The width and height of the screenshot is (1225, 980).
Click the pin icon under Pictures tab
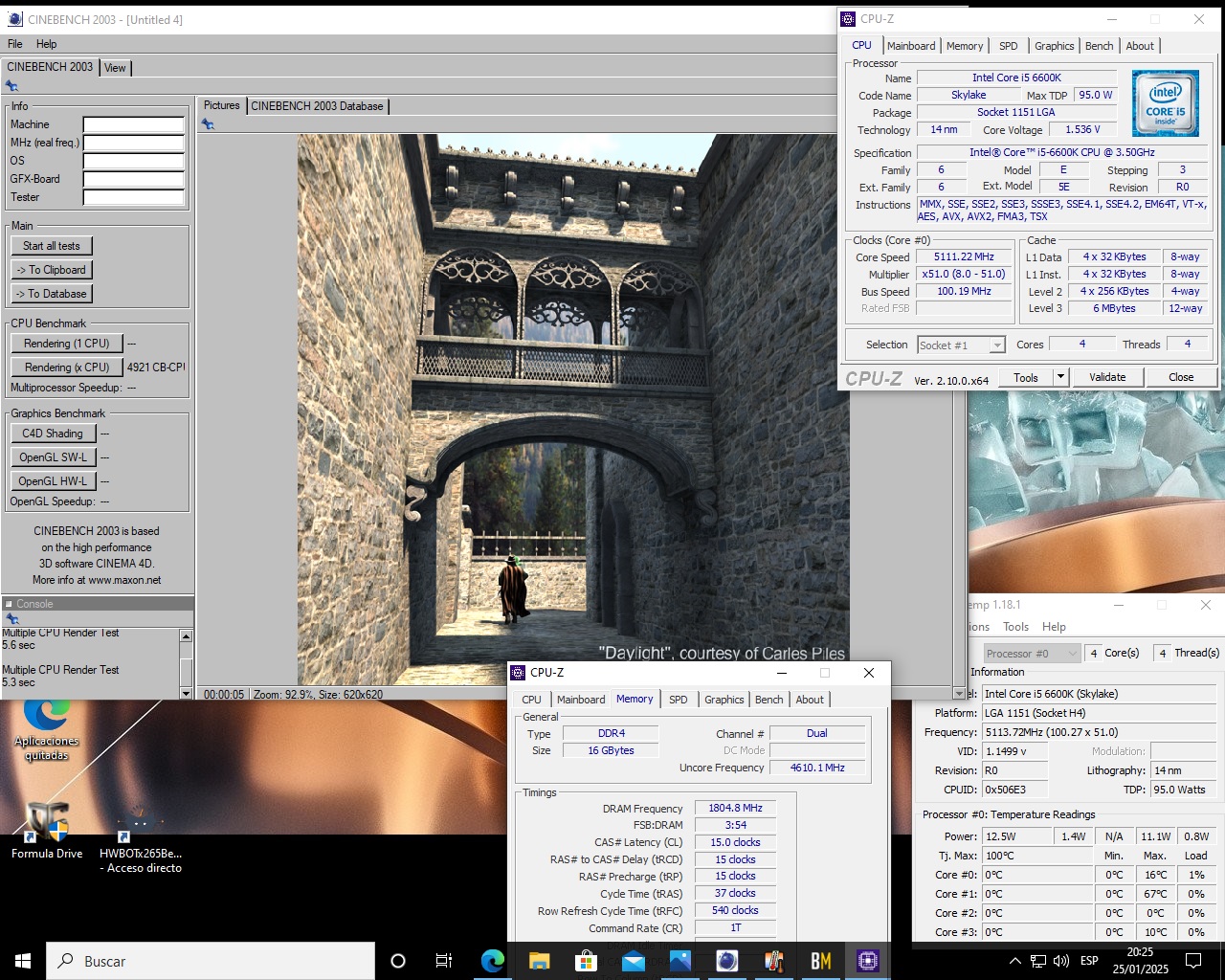click(208, 124)
